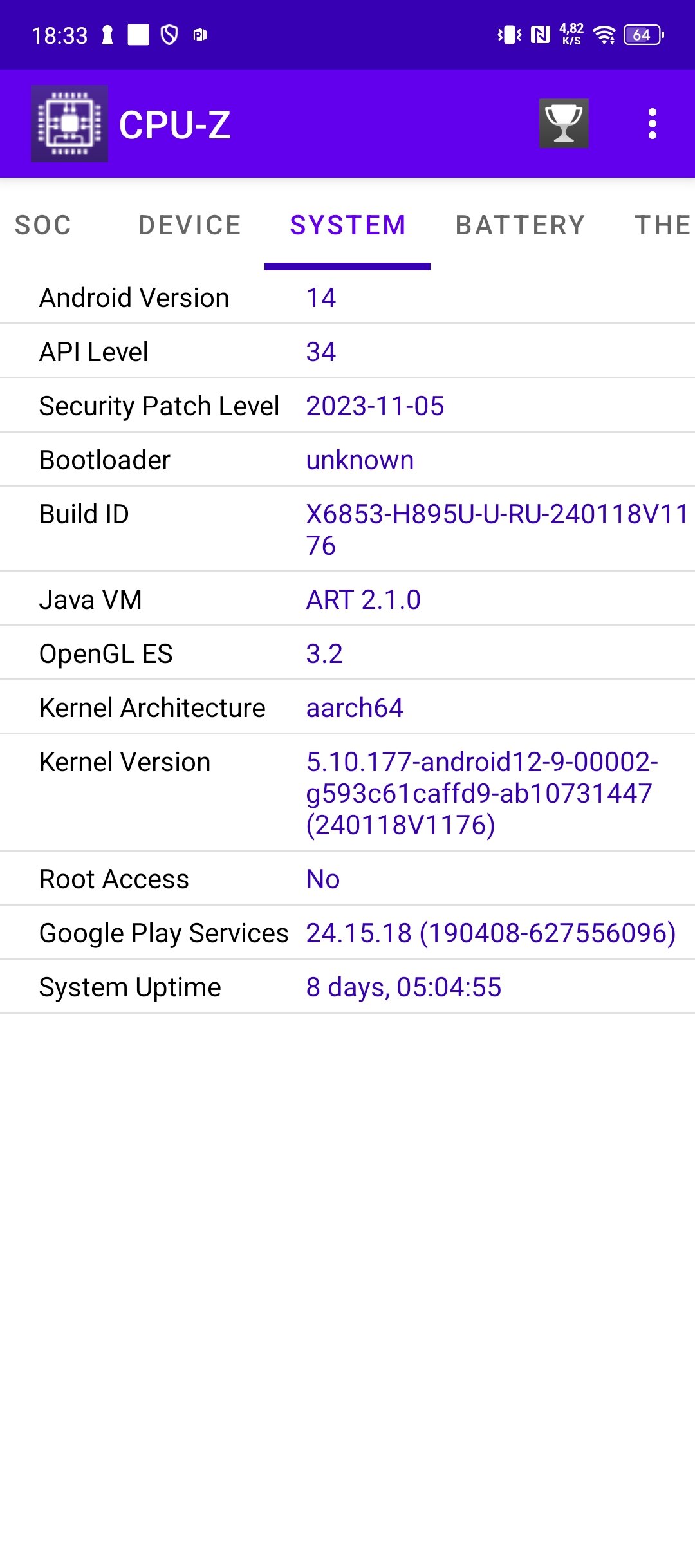The image size is (695, 1568).
Task: Tap the Kernel Version value
Action: click(482, 793)
